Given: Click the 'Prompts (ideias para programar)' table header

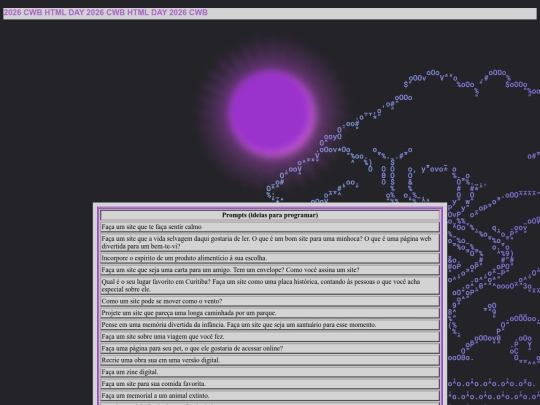Looking at the screenshot, I should pos(270,215).
